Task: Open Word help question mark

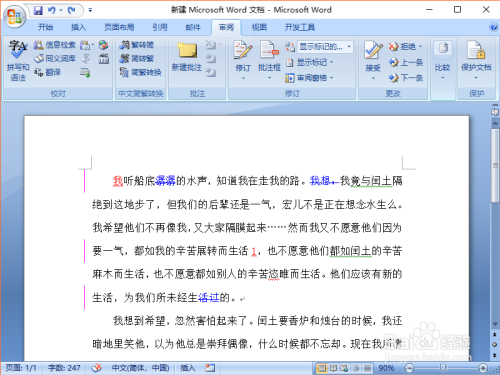Action: coord(493,27)
